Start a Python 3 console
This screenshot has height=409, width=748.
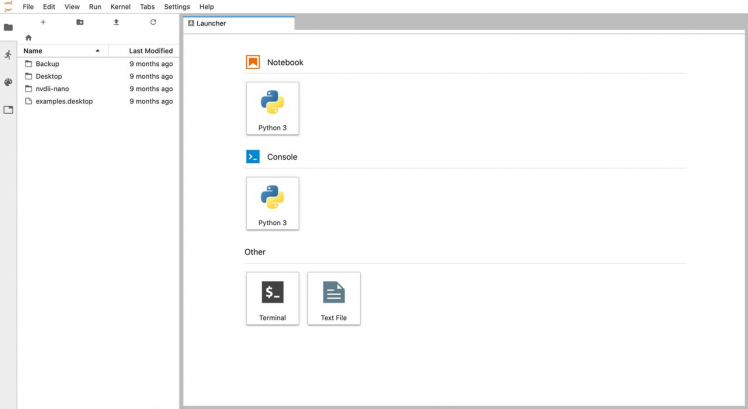[x=272, y=203]
